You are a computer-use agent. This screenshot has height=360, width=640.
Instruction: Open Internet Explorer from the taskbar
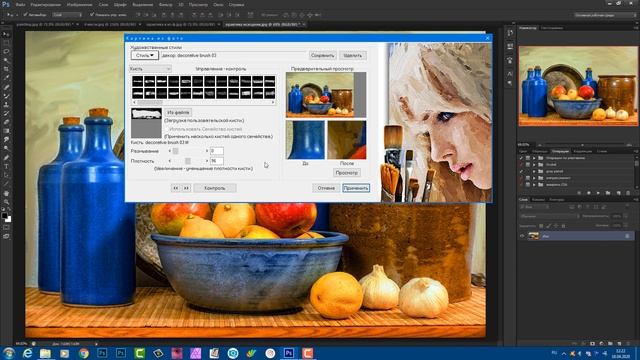click(27, 353)
